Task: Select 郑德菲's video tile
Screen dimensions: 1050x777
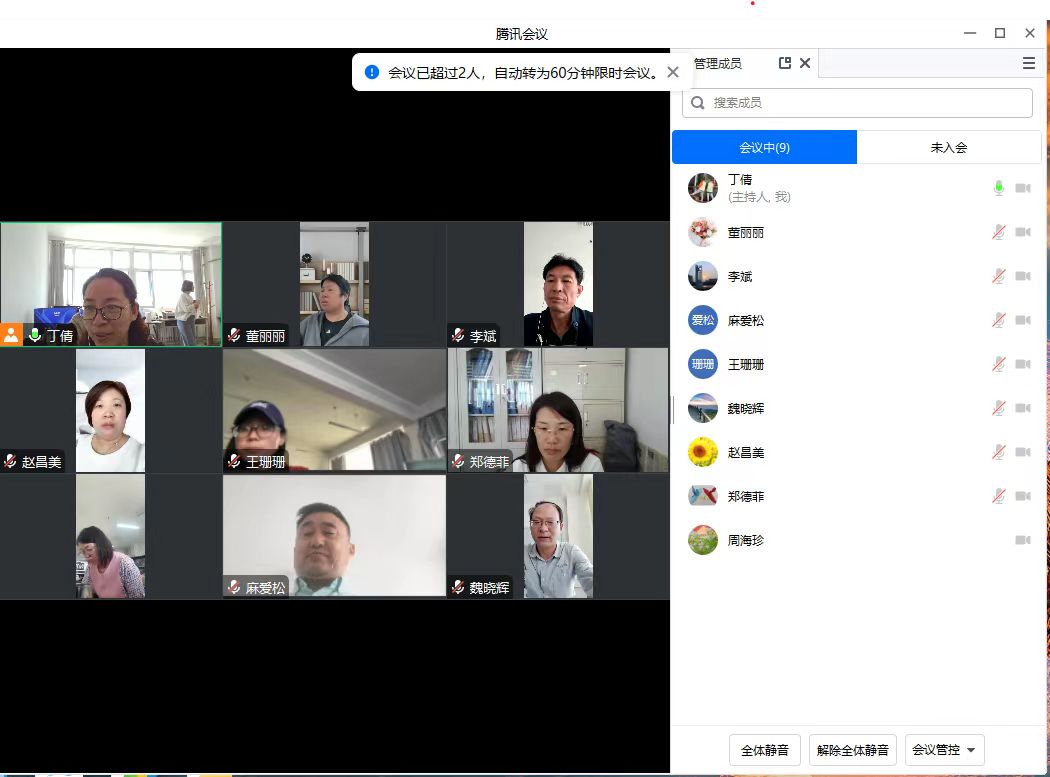Action: (558, 411)
